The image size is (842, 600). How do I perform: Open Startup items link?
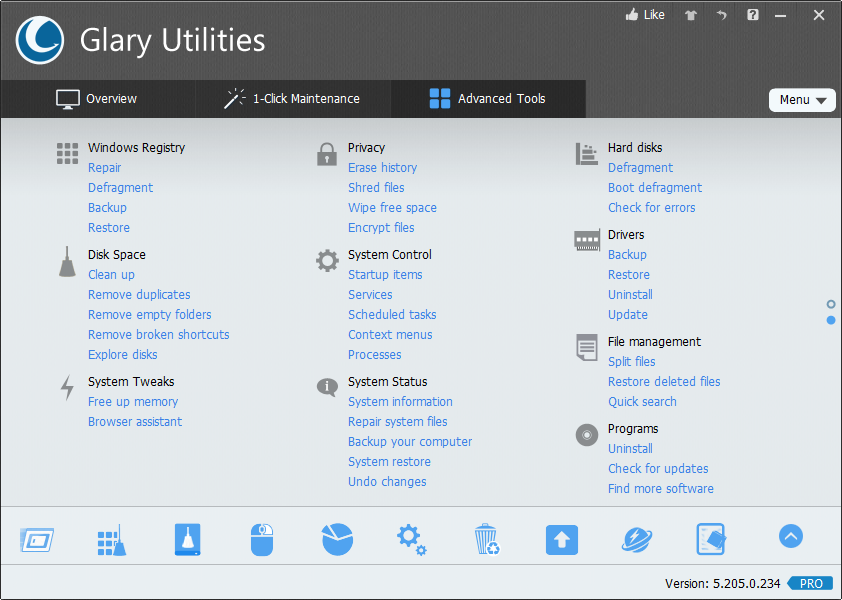385,274
